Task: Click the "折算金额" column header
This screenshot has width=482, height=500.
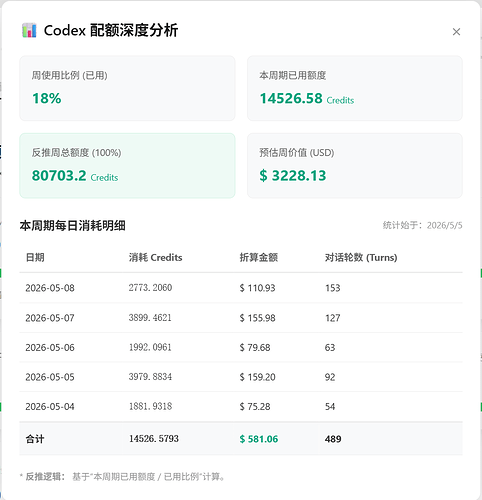Action: tap(259, 257)
